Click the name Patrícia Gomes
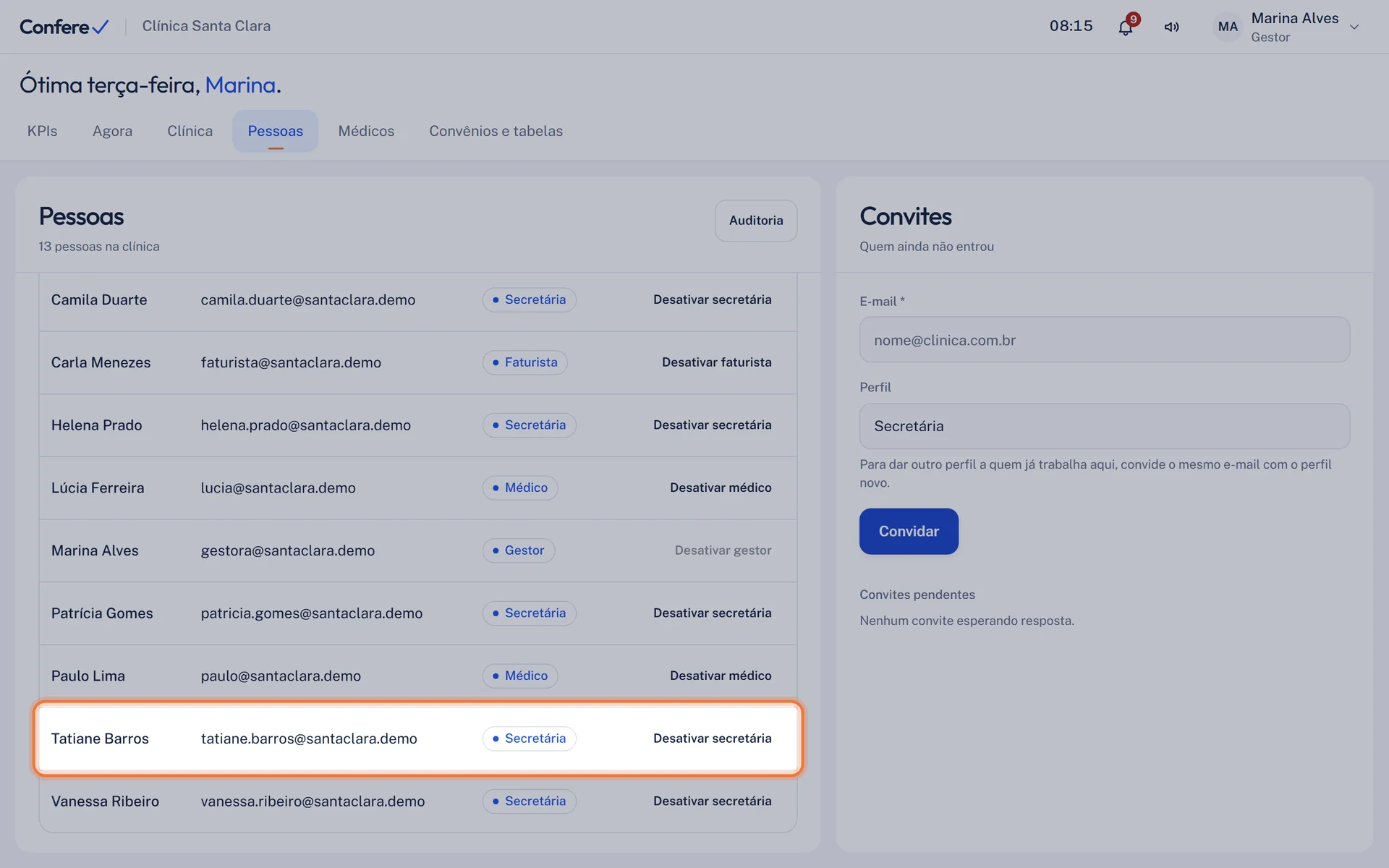 pyautogui.click(x=102, y=613)
